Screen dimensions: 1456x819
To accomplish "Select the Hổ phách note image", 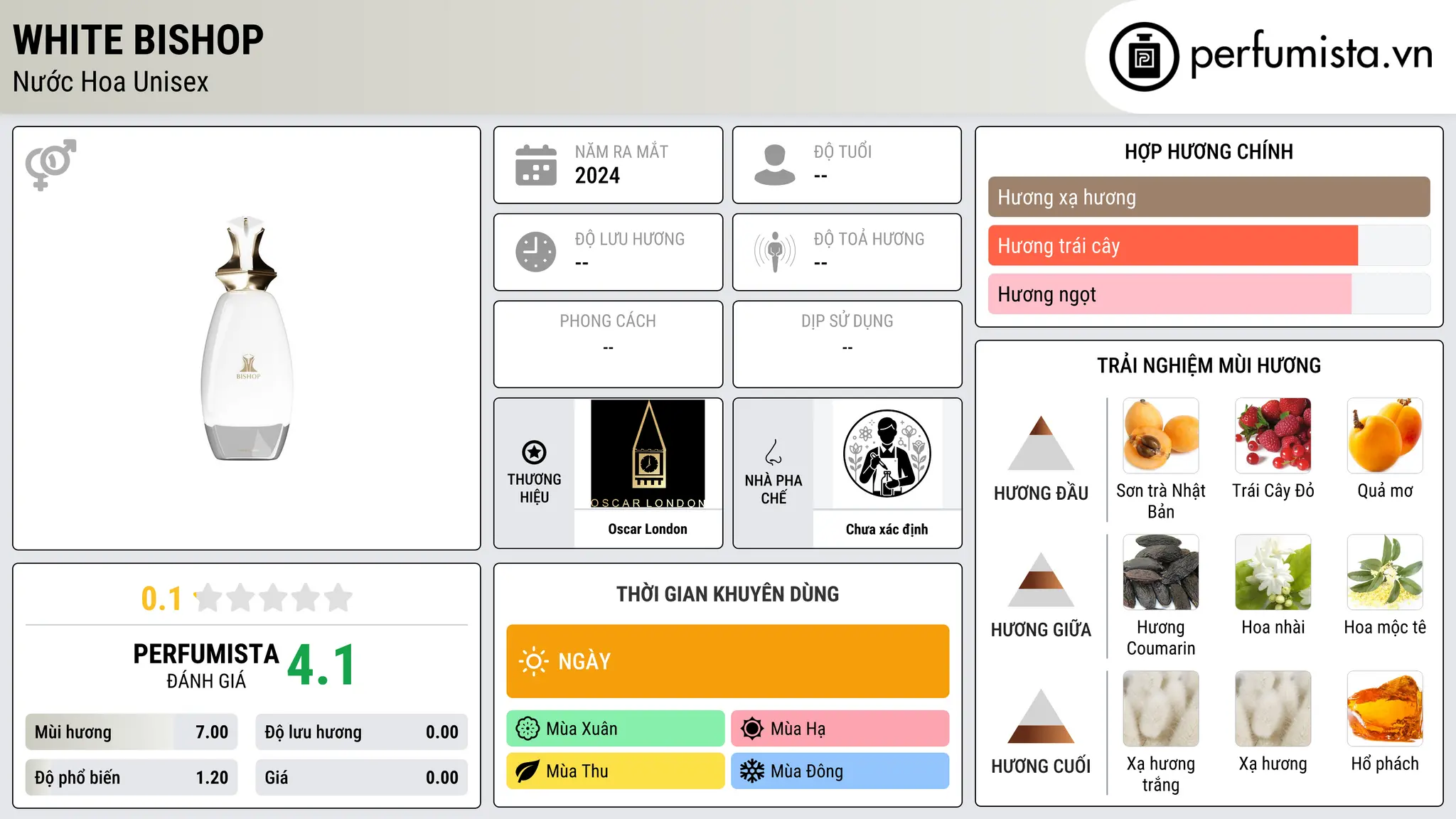I will click(1385, 709).
